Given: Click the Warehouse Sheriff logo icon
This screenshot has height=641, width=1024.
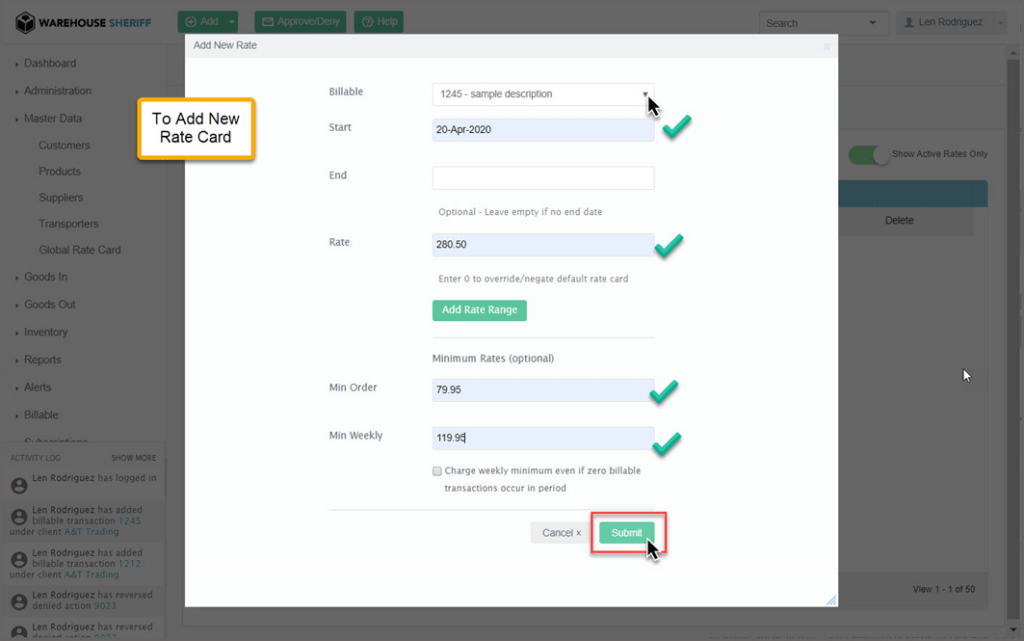Looking at the screenshot, I should click(x=25, y=22).
